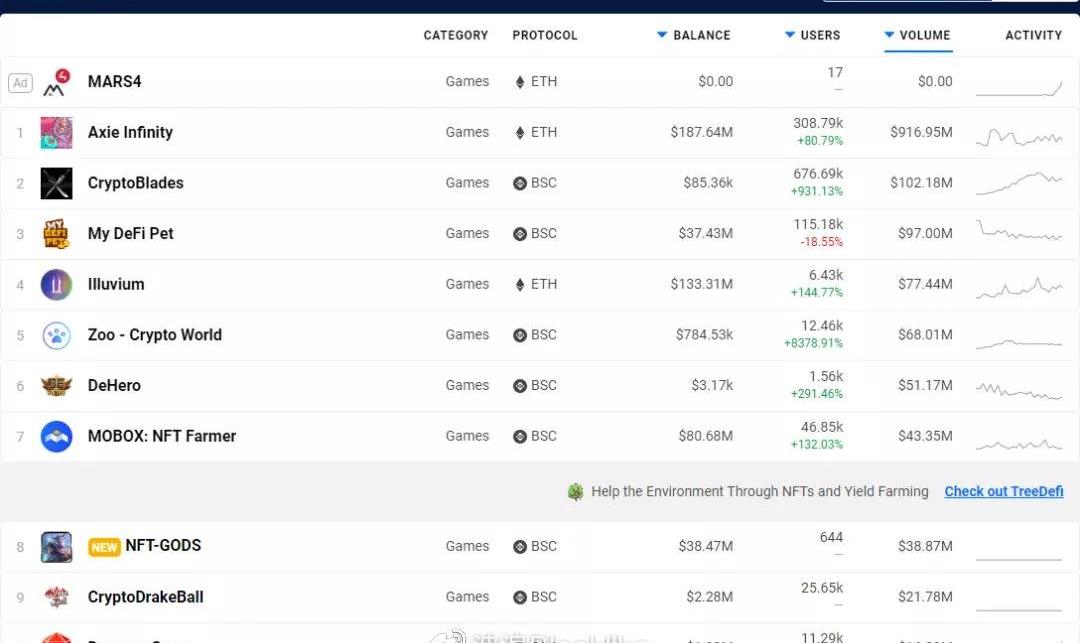Click the NEW badge next to NFT-GODS
The width and height of the screenshot is (1080, 643).
click(x=104, y=547)
